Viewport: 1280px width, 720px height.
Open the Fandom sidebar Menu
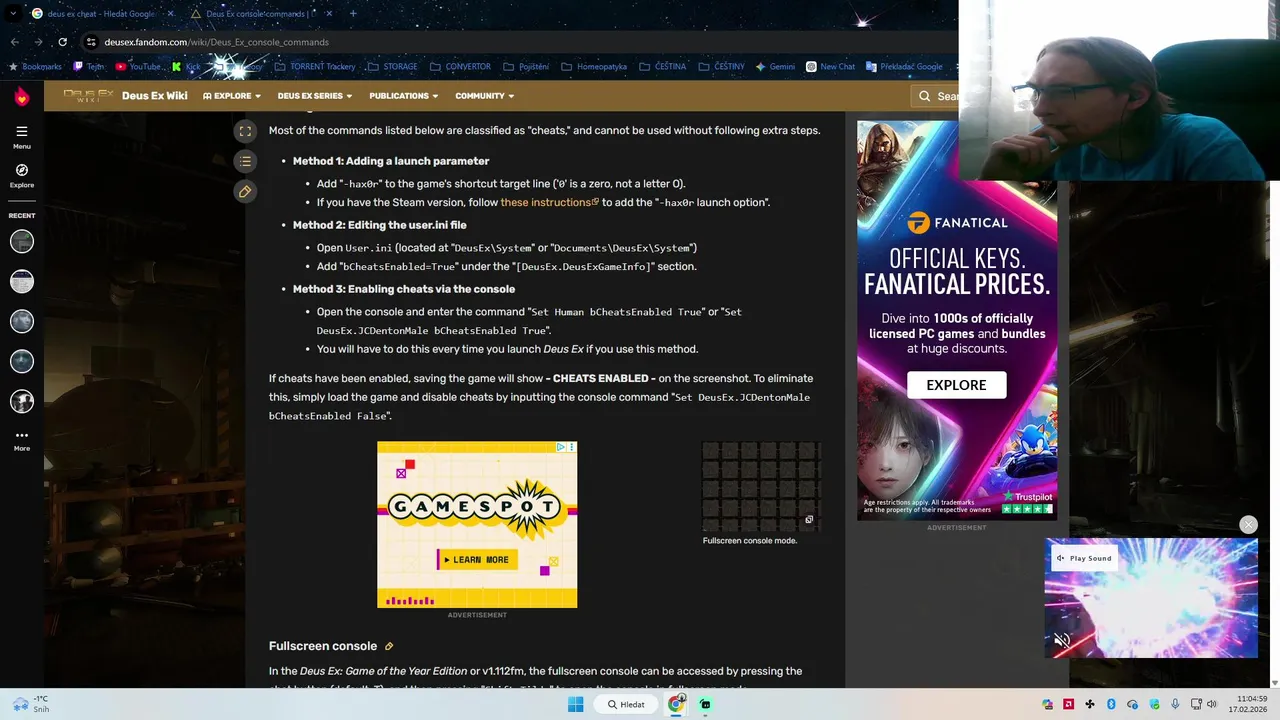coord(22,137)
